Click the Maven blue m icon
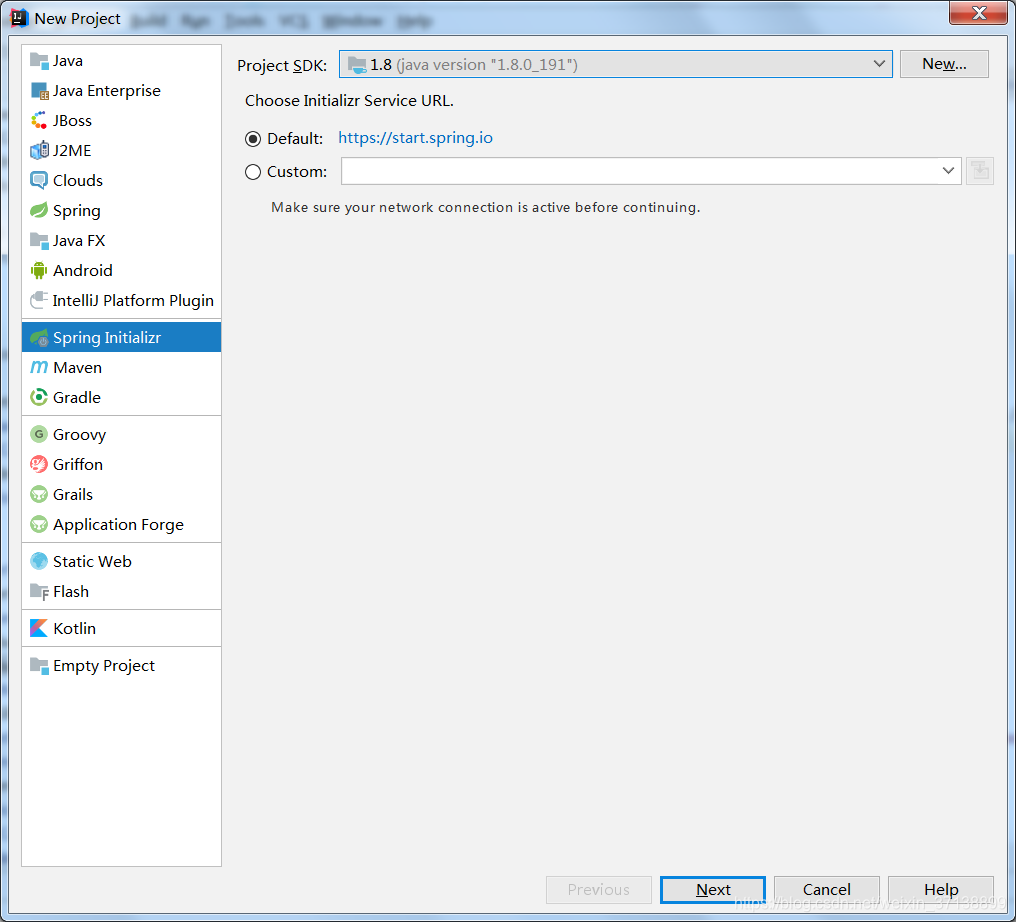 tap(39, 367)
